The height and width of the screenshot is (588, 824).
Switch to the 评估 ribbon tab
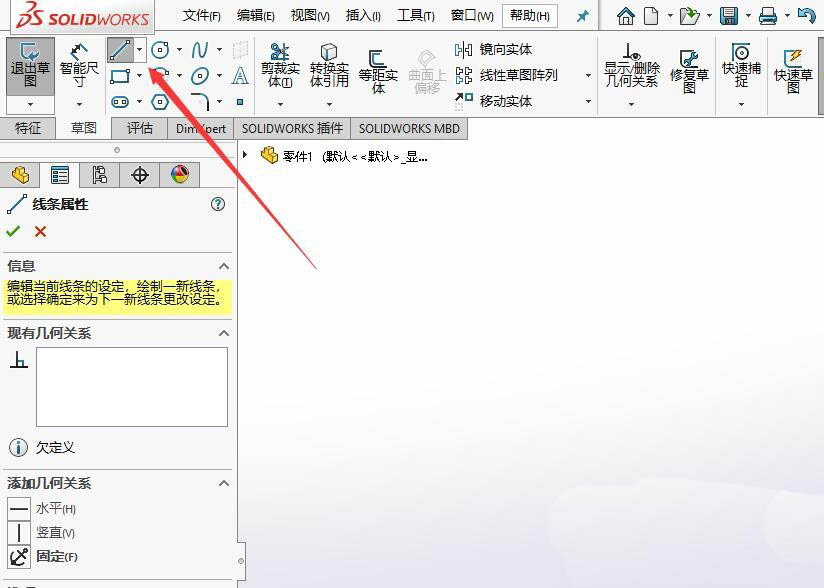140,128
